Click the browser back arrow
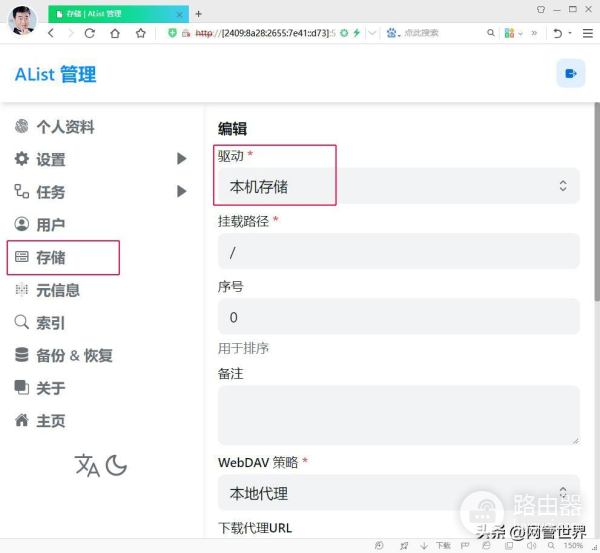600x553 pixels. click(x=51, y=33)
